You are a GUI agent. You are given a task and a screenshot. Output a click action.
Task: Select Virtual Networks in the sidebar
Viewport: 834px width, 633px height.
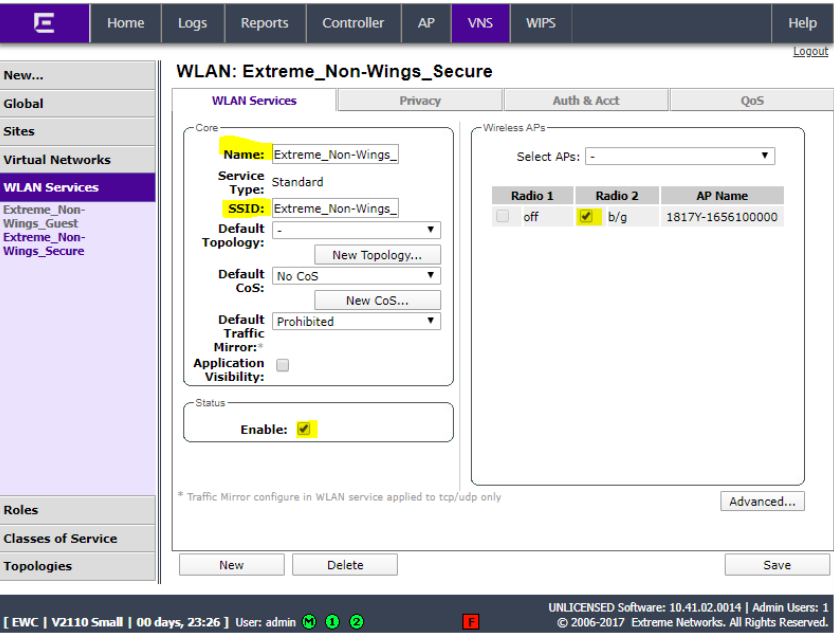[x=78, y=160]
